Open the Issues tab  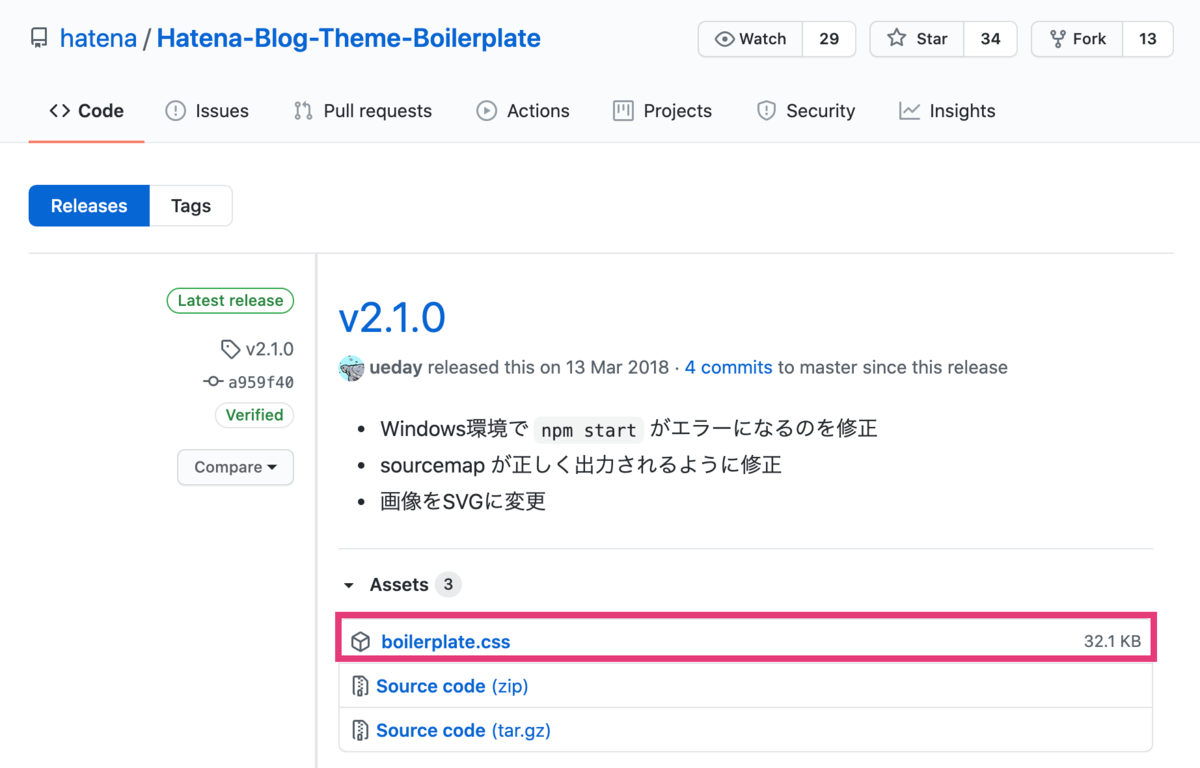click(207, 111)
